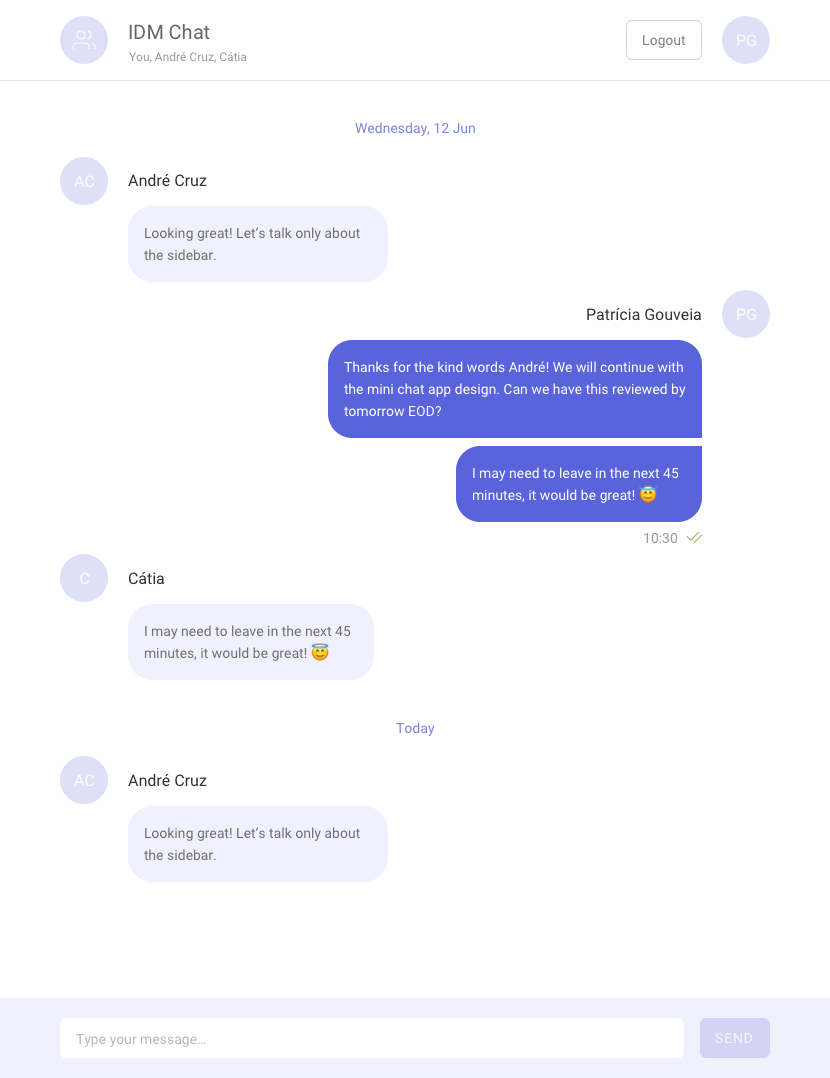Click the SEND button
This screenshot has height=1078, width=830.
734,1038
